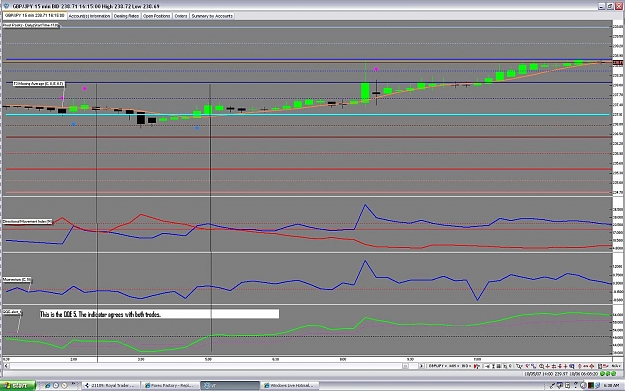Select the GBP/JPY 15 min chart tab

coord(35,16)
